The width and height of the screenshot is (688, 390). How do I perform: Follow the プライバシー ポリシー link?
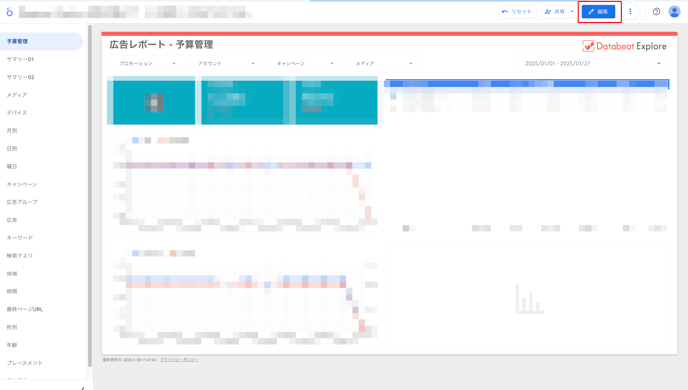click(179, 360)
